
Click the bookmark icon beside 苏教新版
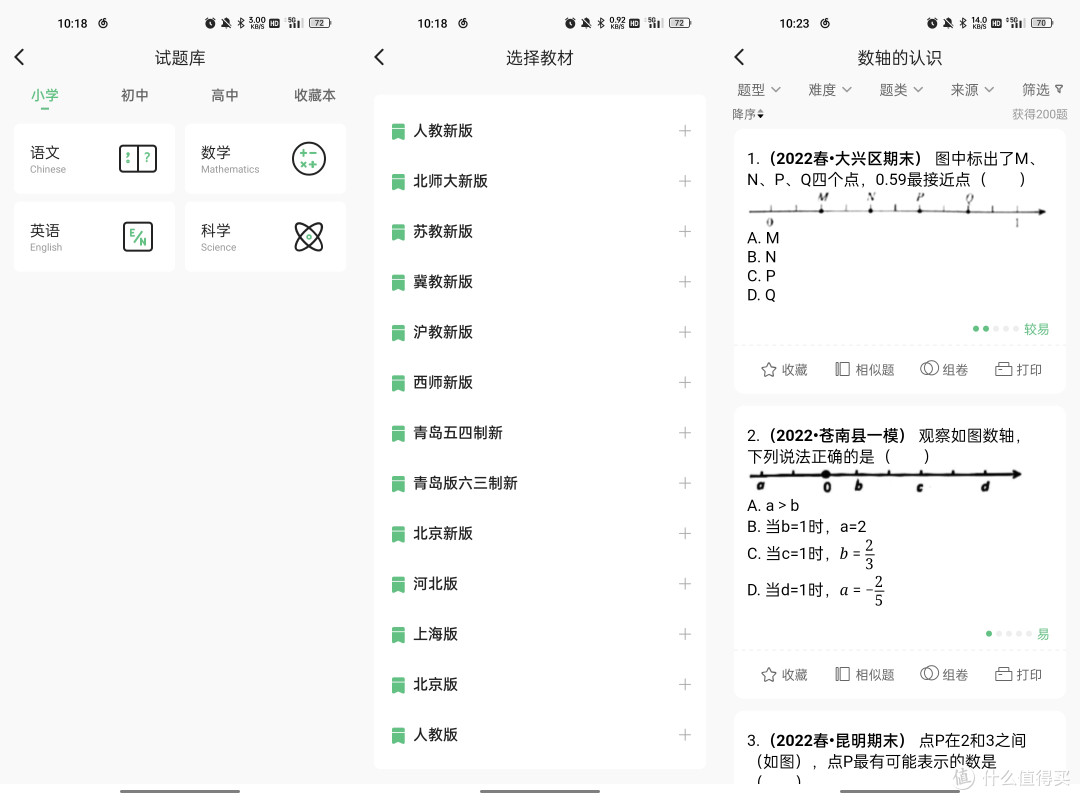(398, 232)
